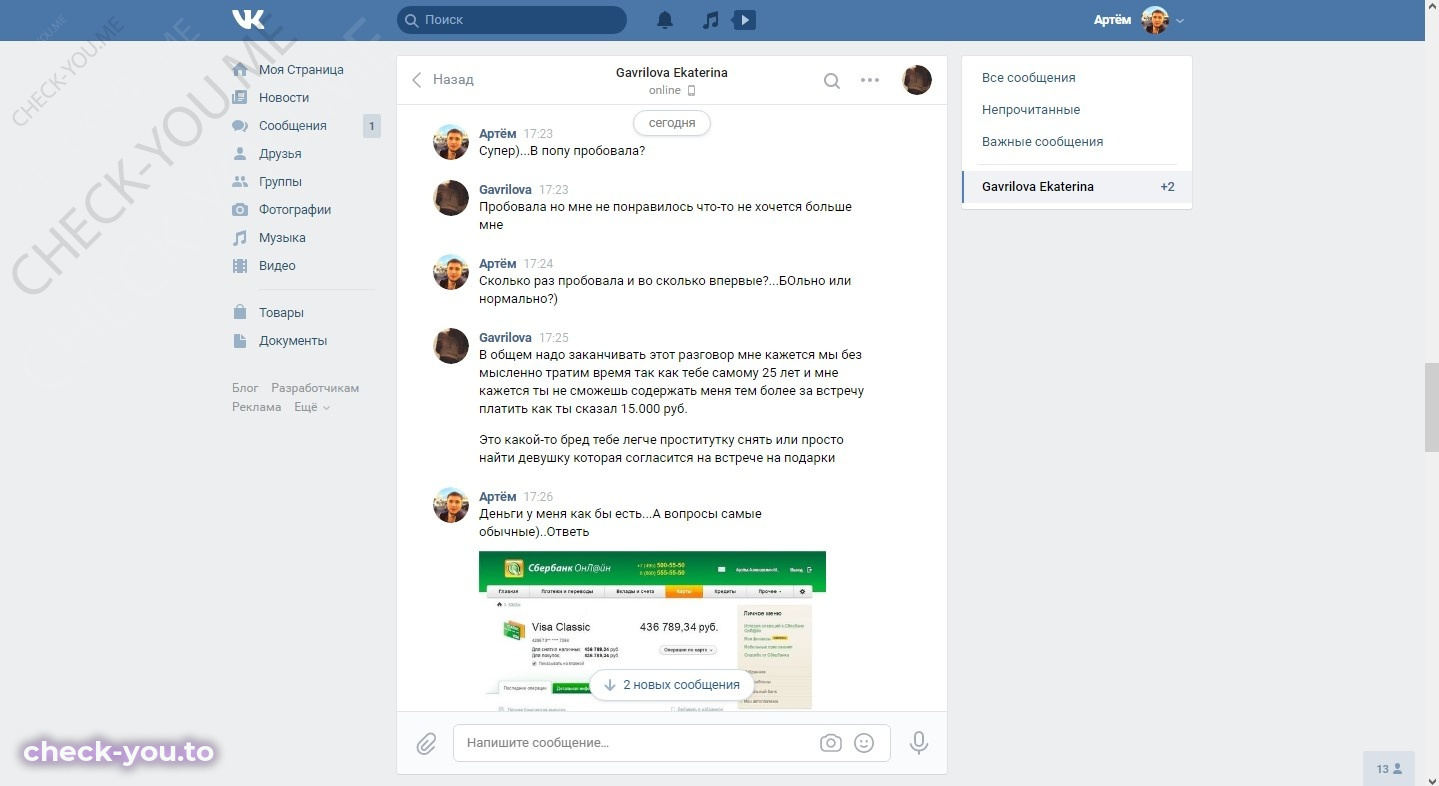Open Музыка section
Screen dimensions: 1439x786
coord(282,238)
